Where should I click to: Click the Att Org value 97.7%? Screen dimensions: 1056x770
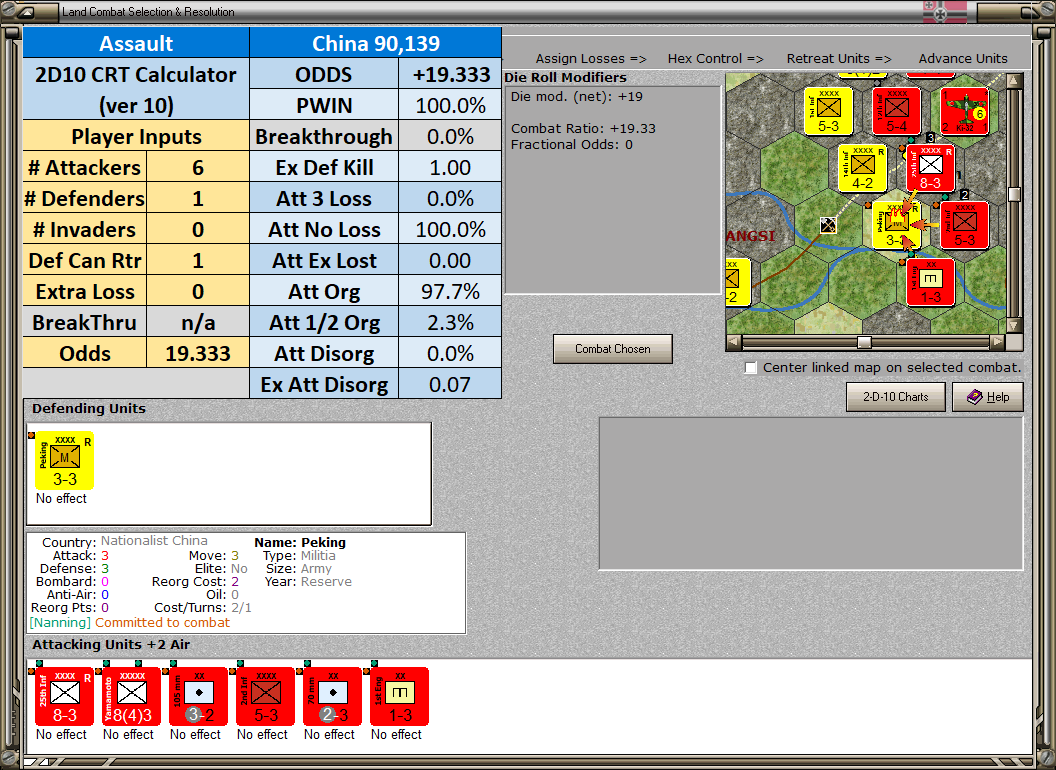[x=450, y=291]
